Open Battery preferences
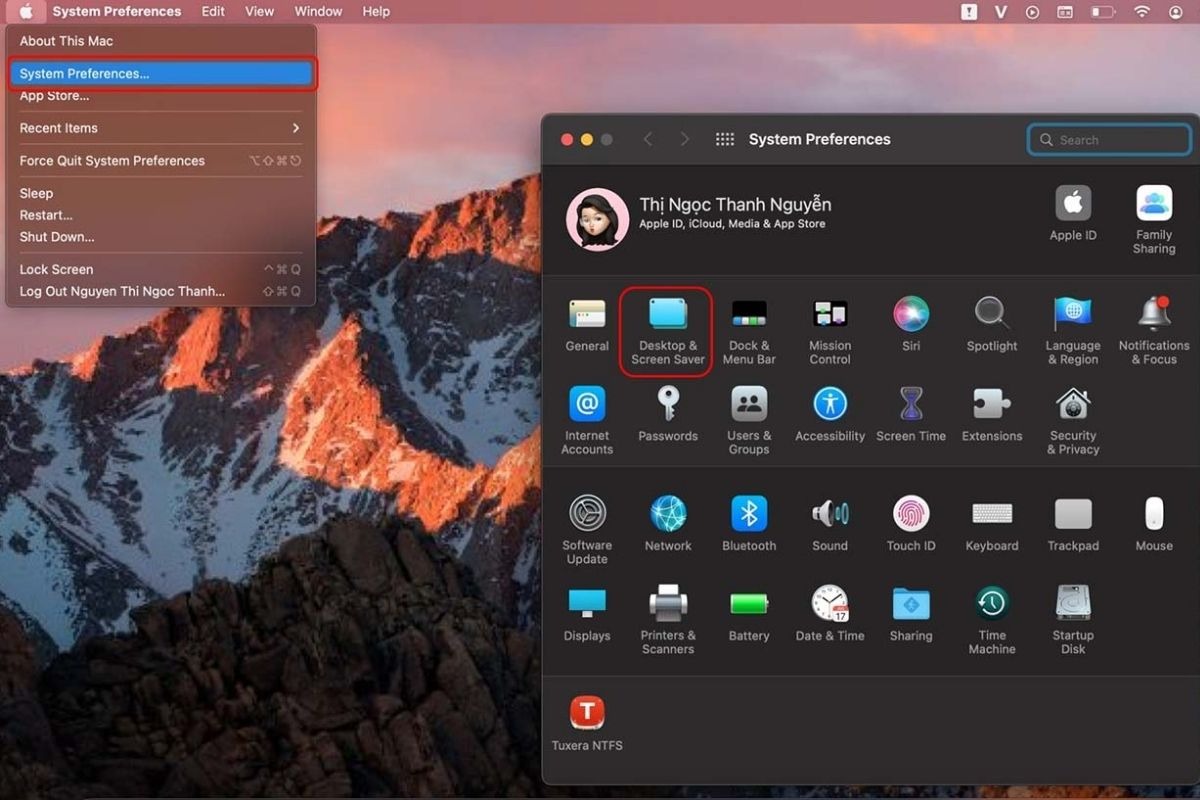The height and width of the screenshot is (800, 1200). click(749, 615)
